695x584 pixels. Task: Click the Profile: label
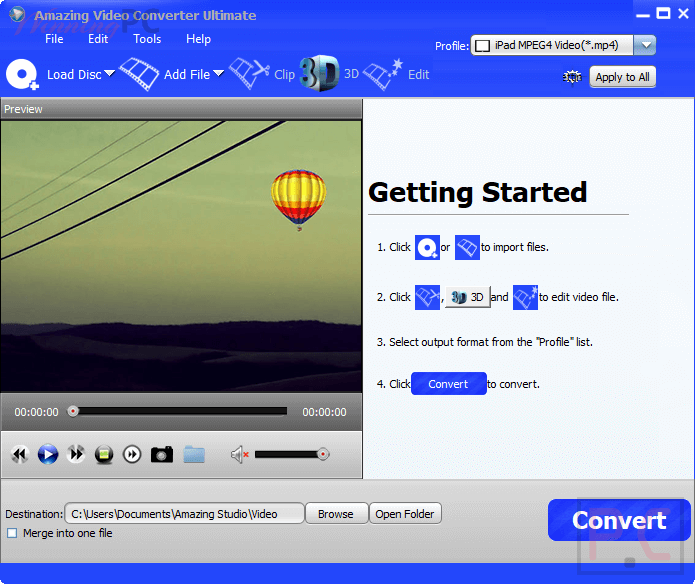coord(452,46)
